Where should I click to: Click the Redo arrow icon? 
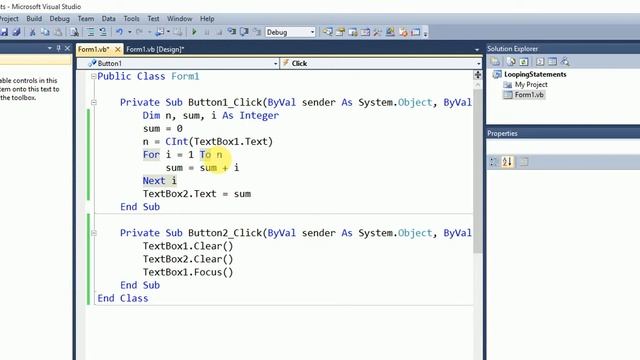139,32
